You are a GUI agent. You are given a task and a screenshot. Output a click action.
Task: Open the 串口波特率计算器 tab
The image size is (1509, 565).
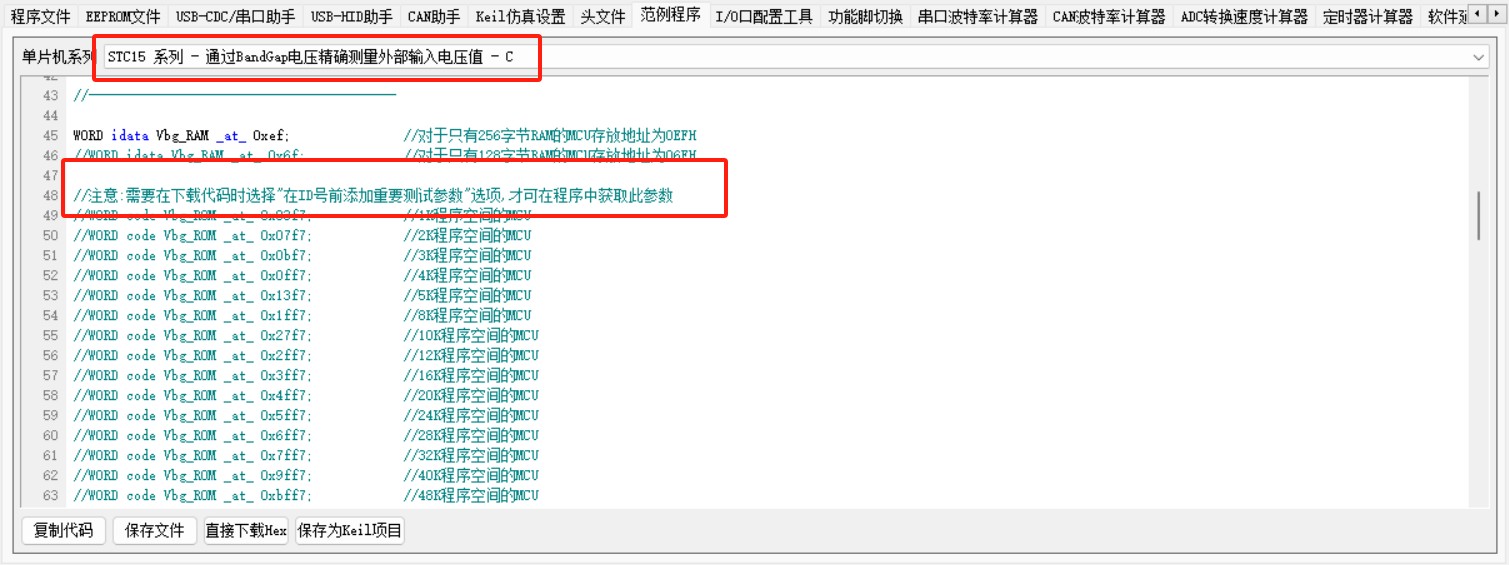coord(978,16)
